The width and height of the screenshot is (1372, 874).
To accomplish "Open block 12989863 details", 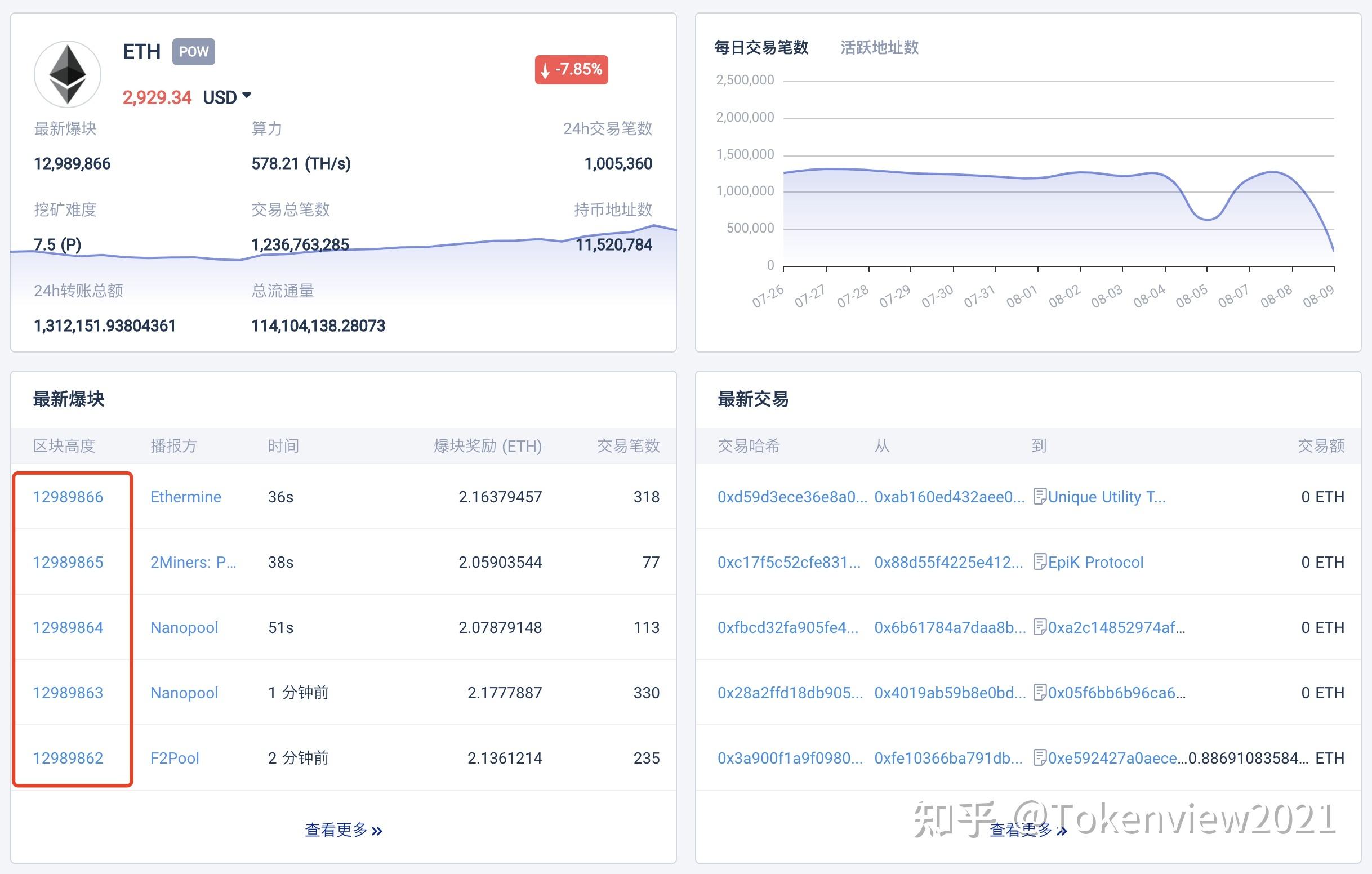I will coord(68,693).
